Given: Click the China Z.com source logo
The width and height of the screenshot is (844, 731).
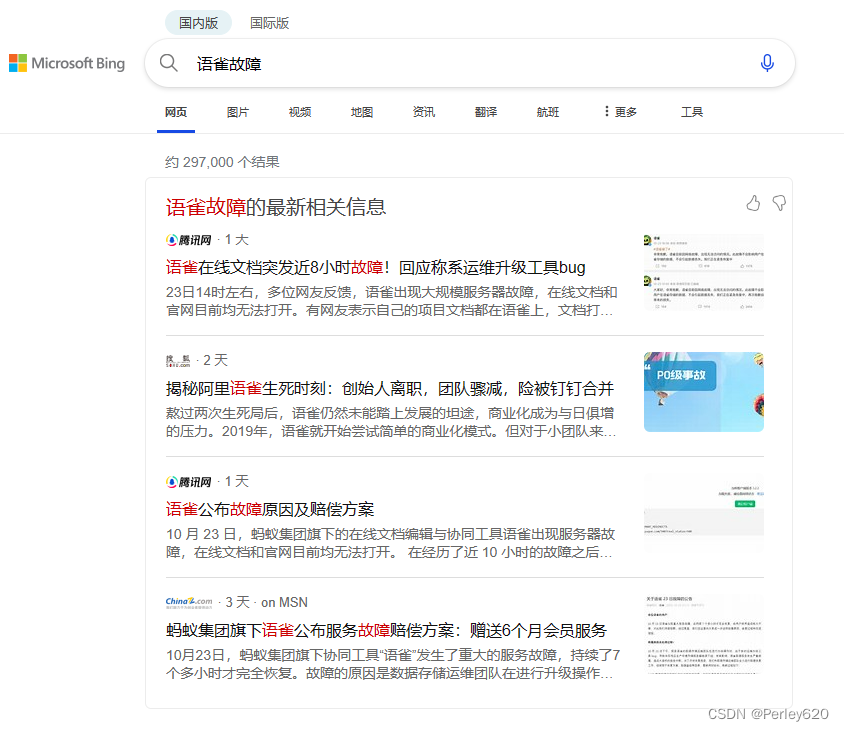Looking at the screenshot, I should [x=189, y=602].
